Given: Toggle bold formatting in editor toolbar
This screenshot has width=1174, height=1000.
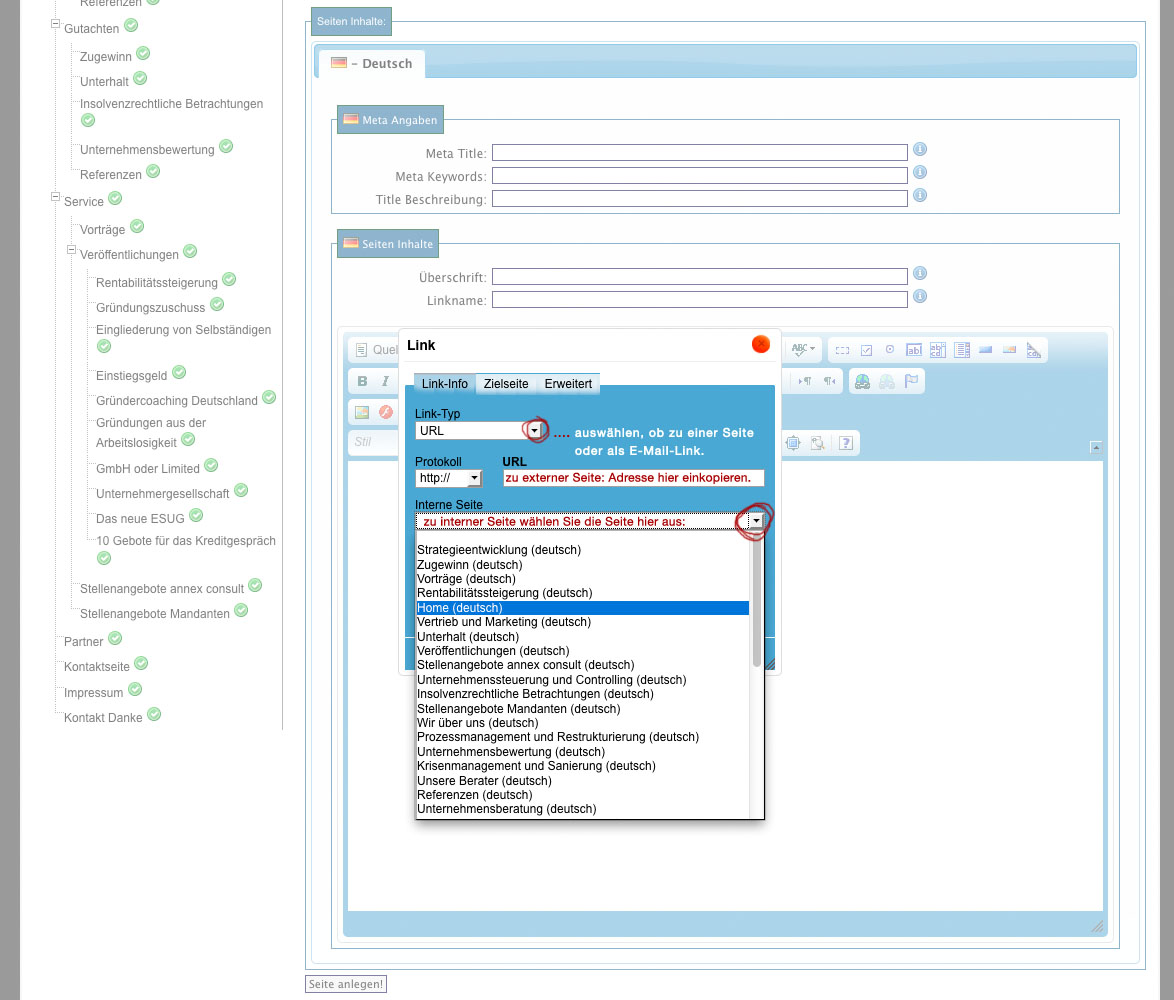Looking at the screenshot, I should [362, 381].
